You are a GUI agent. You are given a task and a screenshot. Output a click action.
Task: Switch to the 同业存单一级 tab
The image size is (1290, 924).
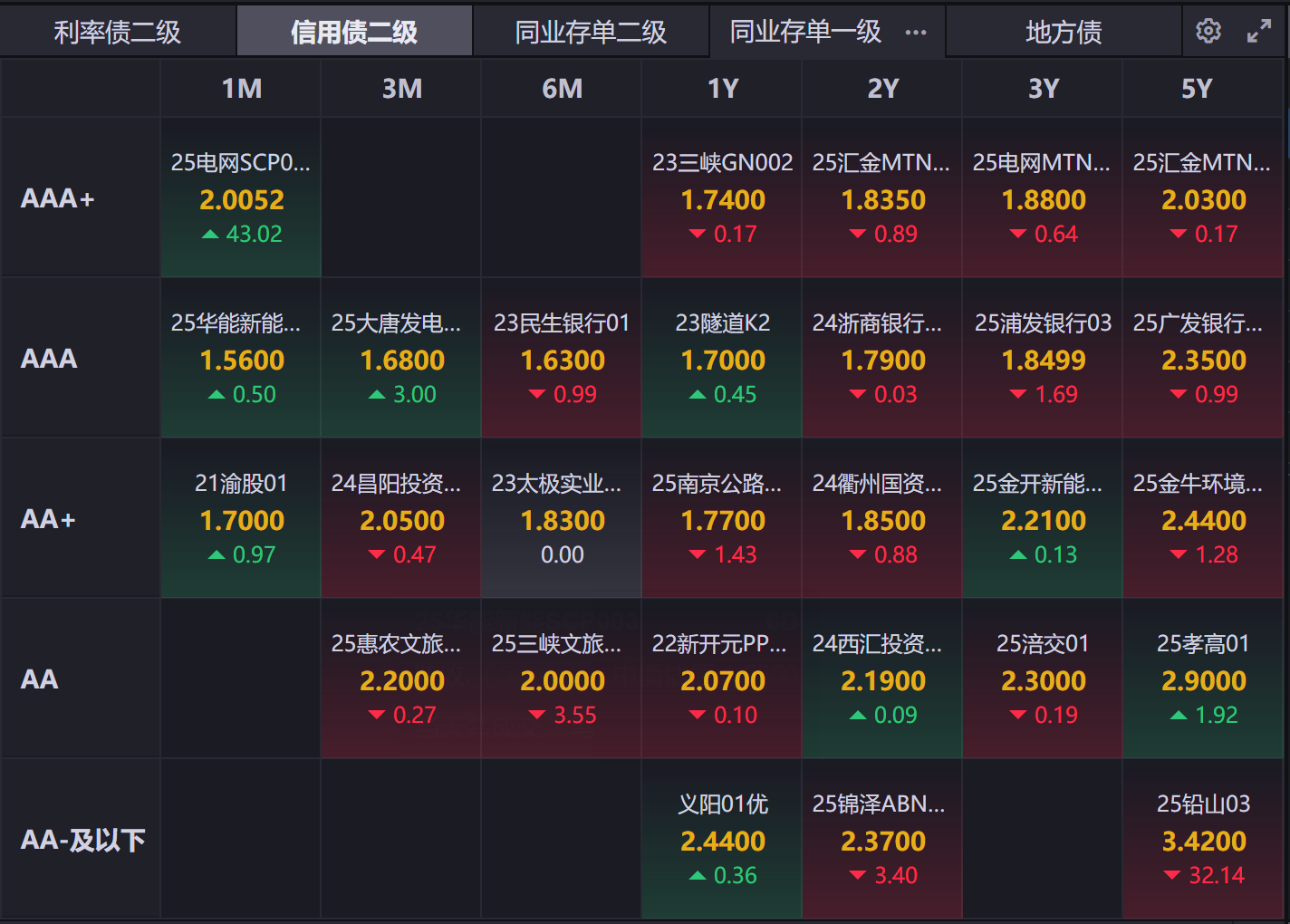[805, 33]
